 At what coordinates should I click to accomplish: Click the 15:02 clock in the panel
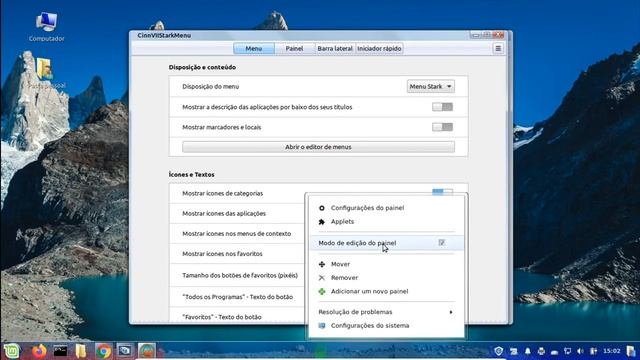611,351
